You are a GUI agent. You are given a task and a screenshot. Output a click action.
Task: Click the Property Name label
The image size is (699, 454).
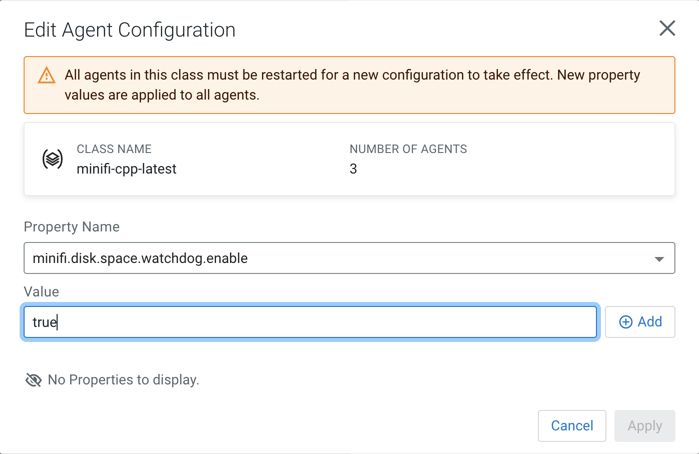click(x=71, y=227)
